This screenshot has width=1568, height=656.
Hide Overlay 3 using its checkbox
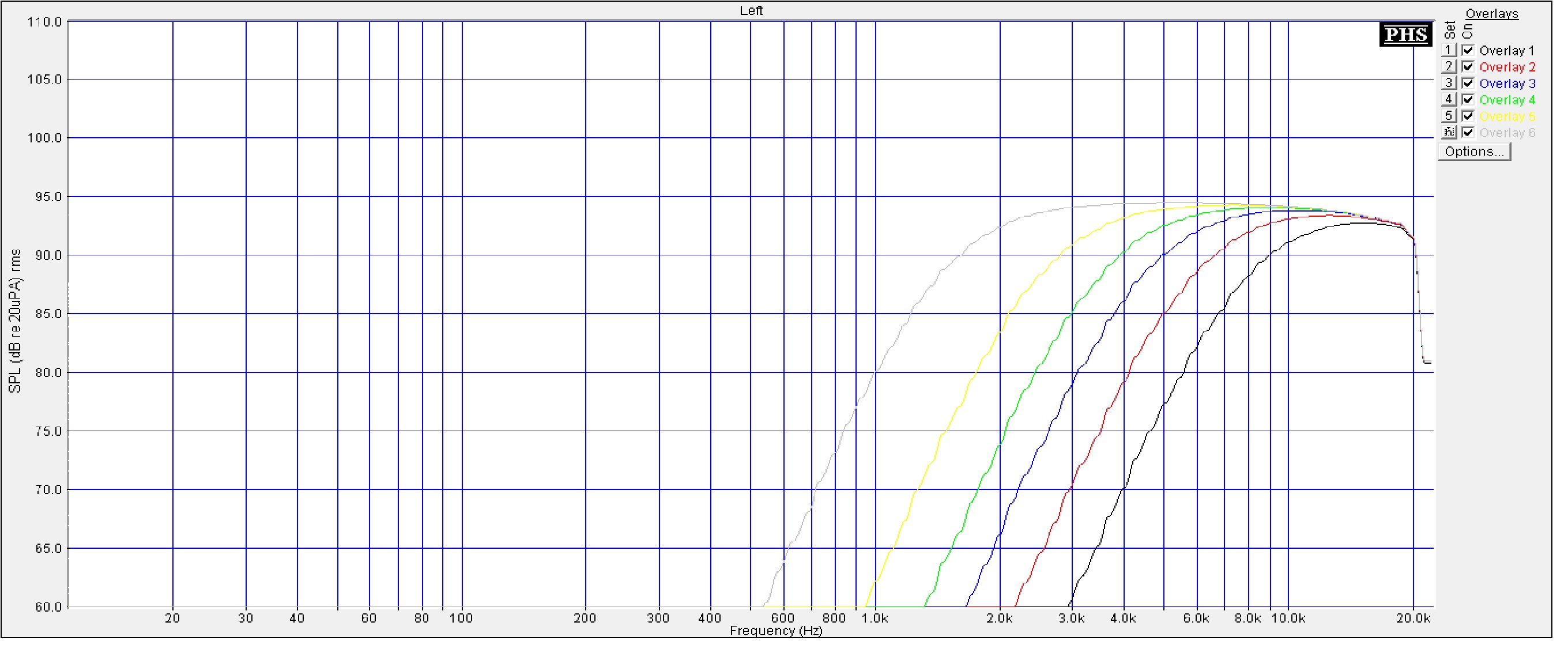(1468, 84)
